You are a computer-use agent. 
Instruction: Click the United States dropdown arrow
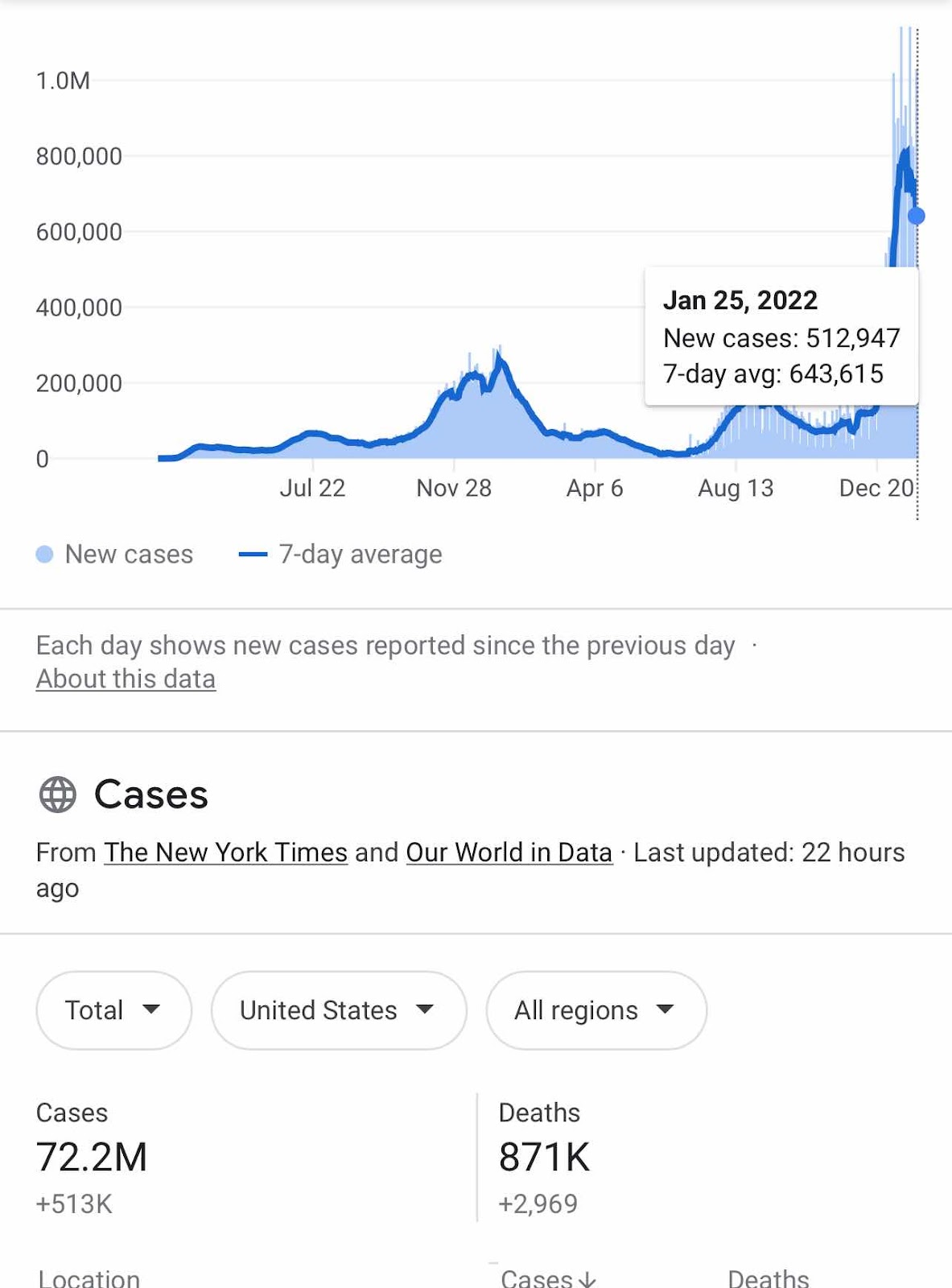(x=425, y=1009)
